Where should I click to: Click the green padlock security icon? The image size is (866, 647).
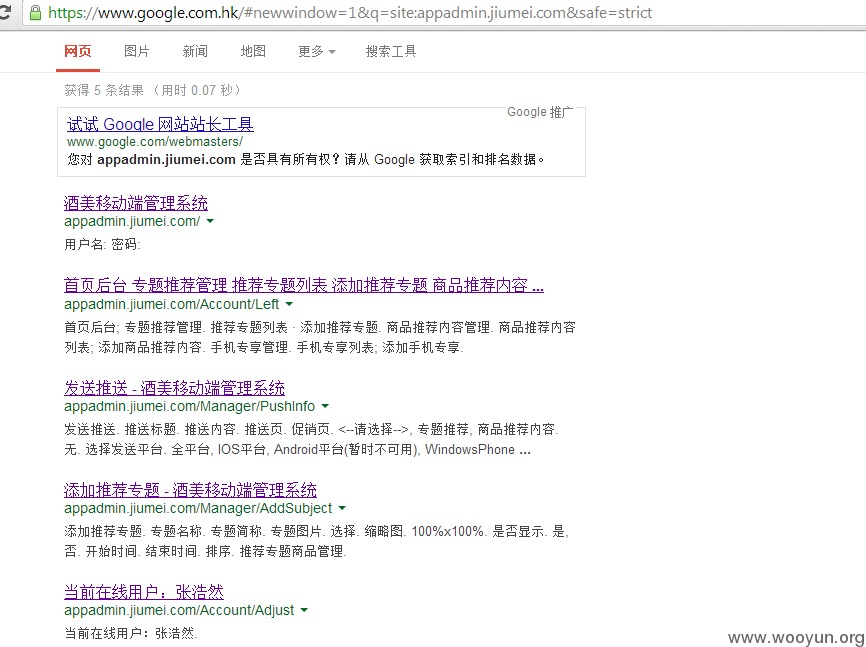(35, 13)
